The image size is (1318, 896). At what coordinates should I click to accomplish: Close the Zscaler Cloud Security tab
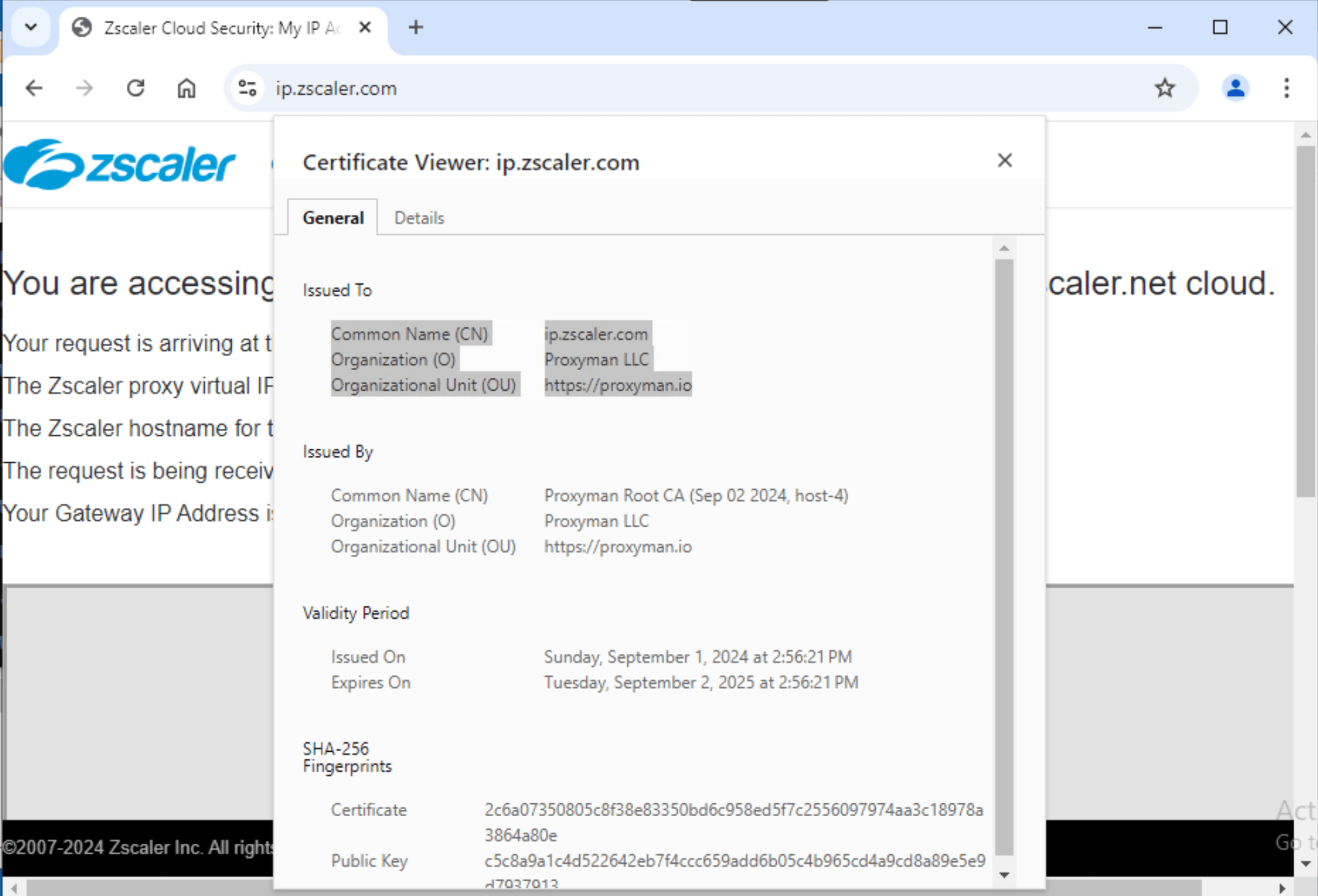365,28
